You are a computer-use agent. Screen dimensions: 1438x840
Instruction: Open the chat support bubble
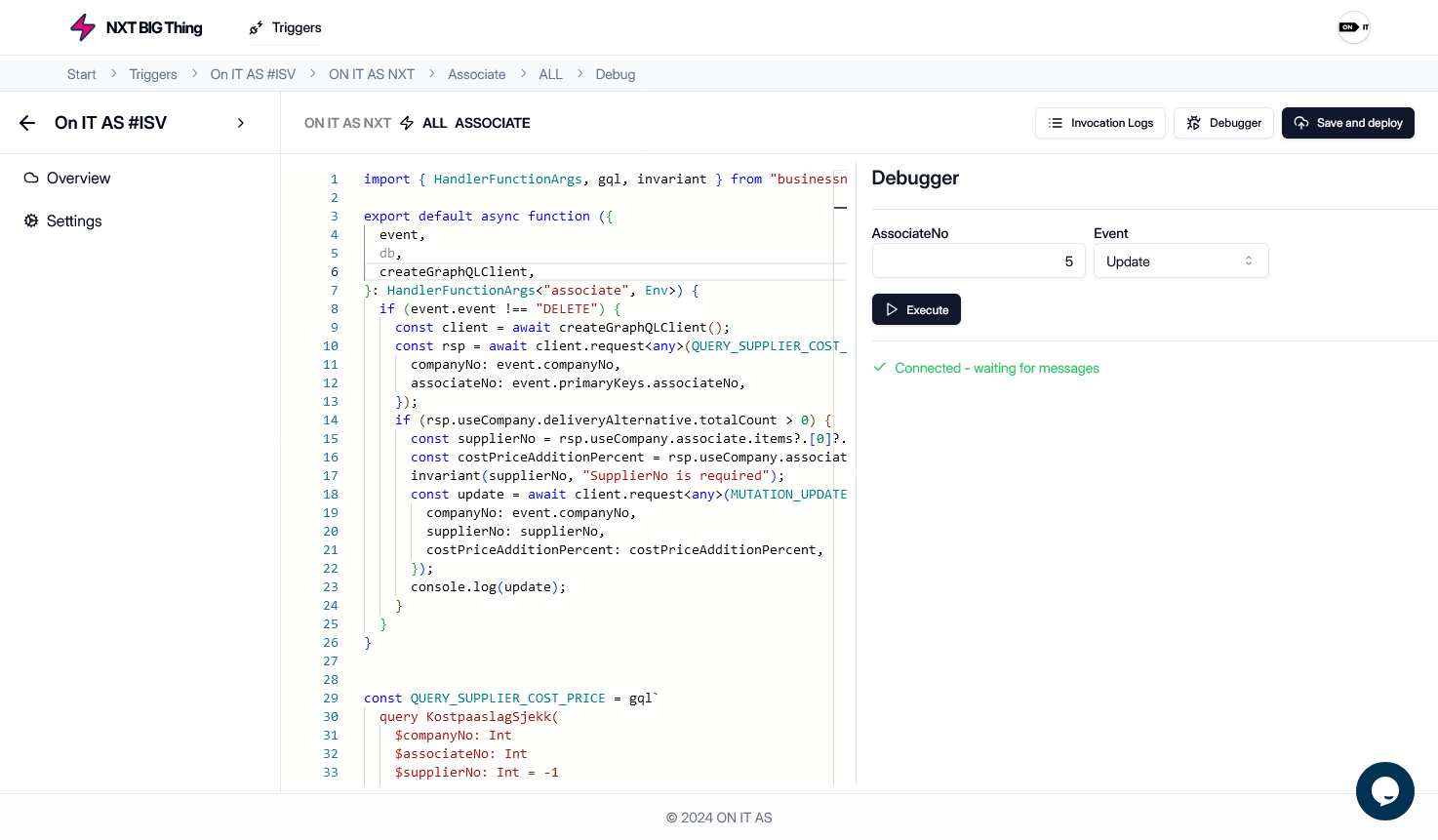tap(1384, 791)
